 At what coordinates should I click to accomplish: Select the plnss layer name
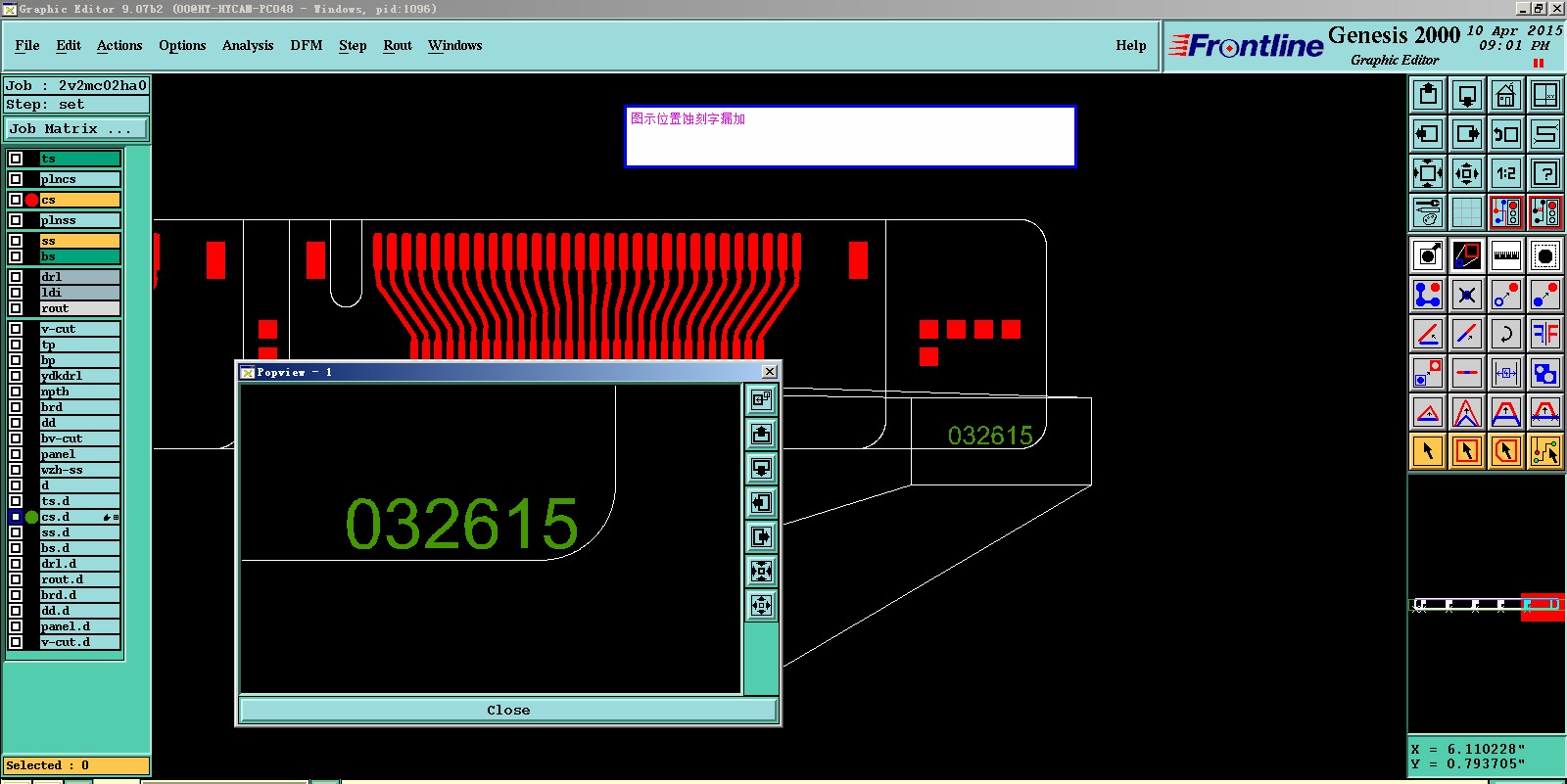pos(79,220)
